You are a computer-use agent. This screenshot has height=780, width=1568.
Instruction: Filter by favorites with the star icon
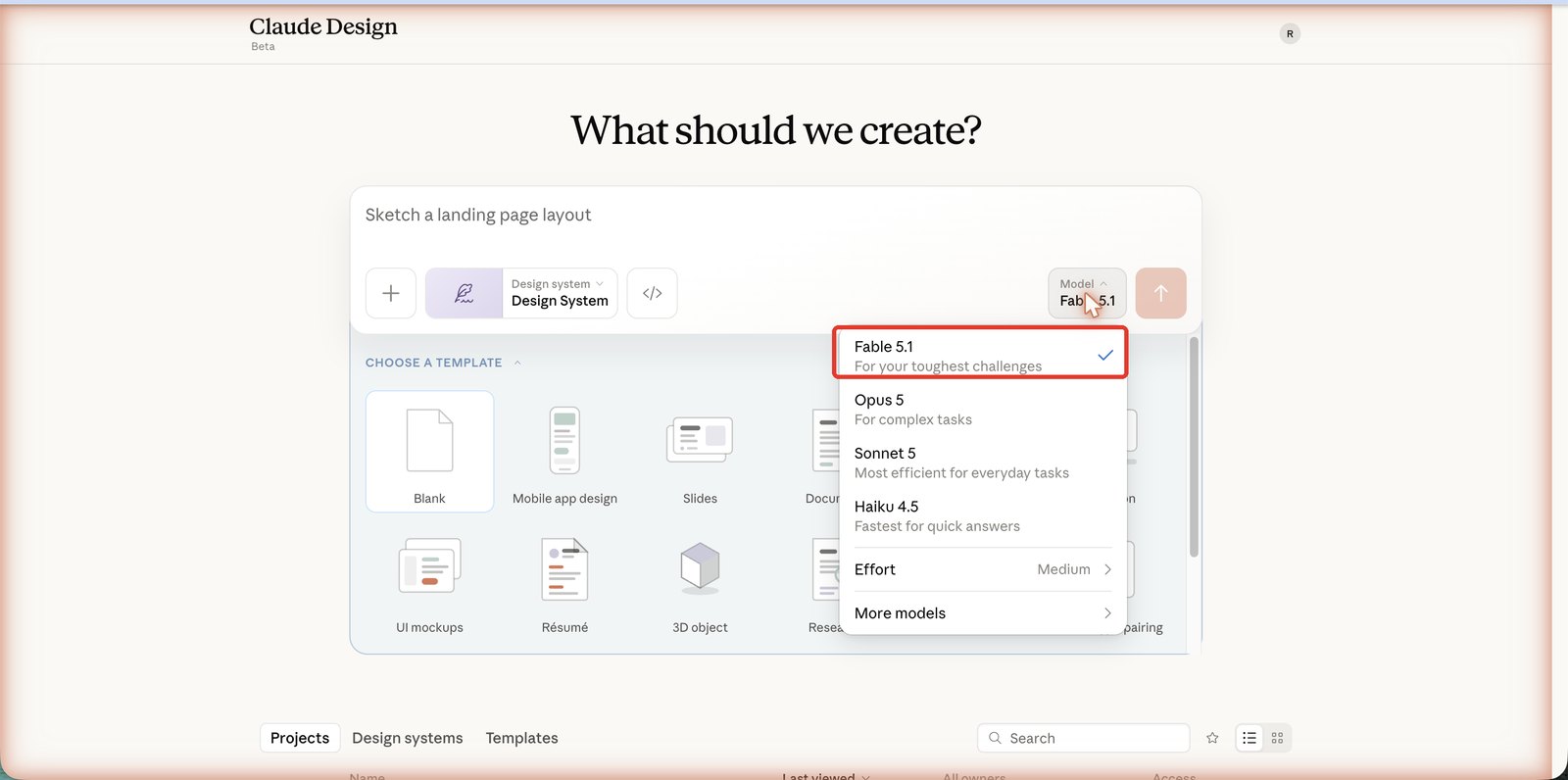[1212, 738]
